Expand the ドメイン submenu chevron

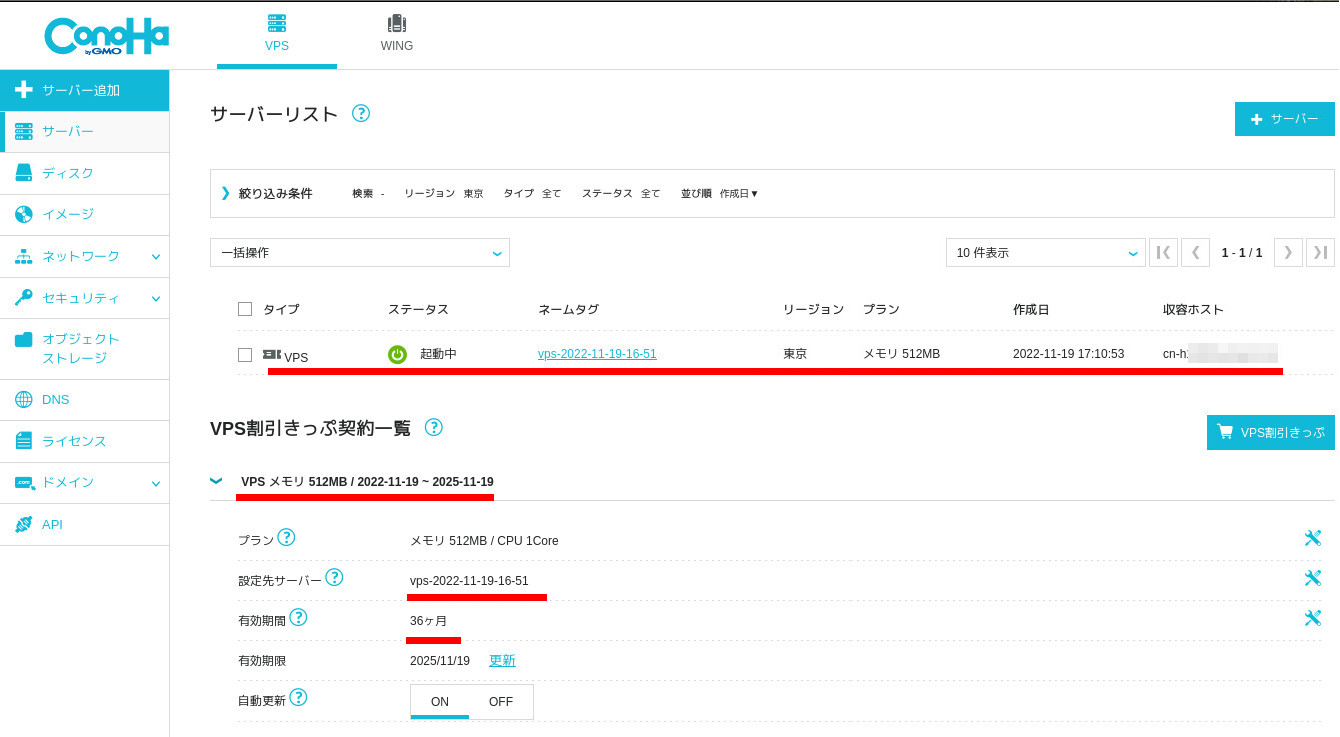[x=156, y=483]
